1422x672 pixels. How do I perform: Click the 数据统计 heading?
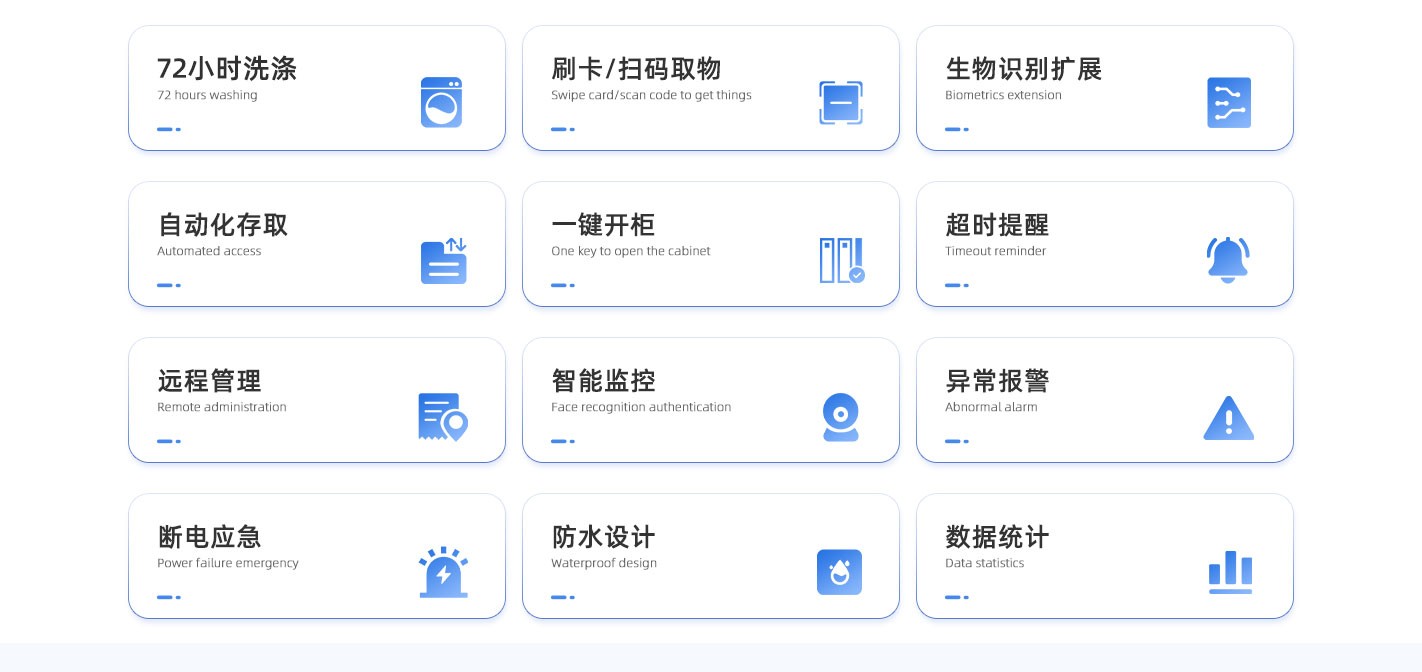[x=997, y=537]
